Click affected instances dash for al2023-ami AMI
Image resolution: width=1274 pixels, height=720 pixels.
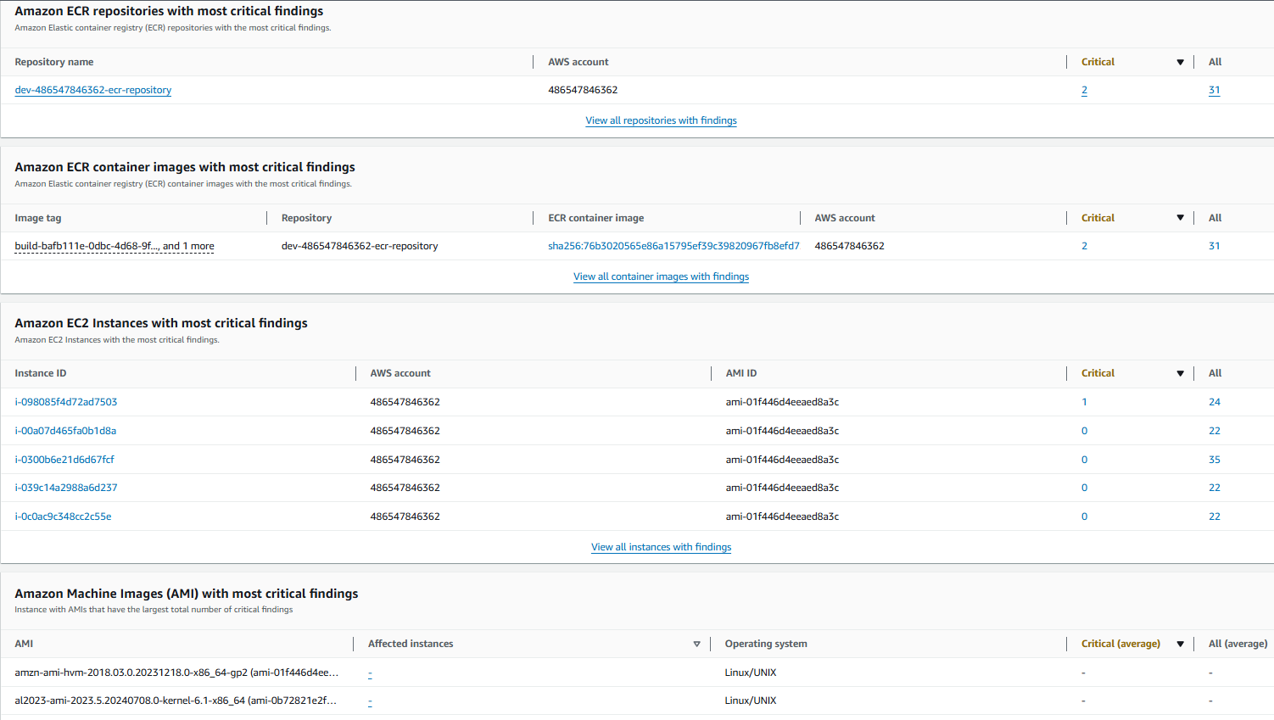click(x=370, y=701)
